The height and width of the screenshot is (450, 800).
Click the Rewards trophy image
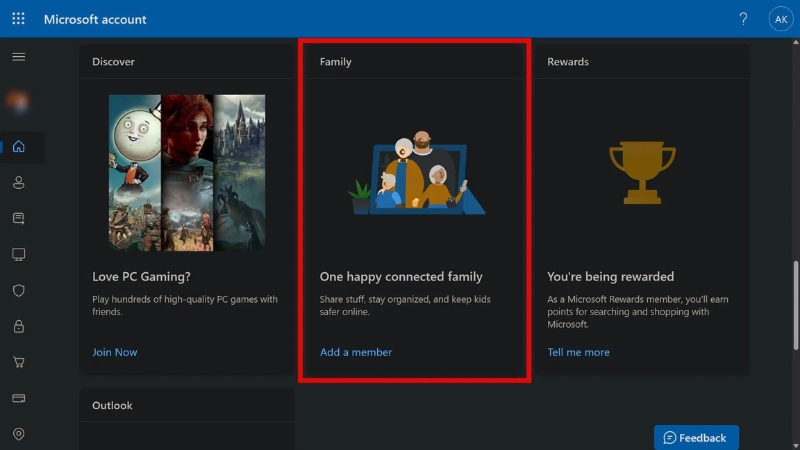click(642, 172)
